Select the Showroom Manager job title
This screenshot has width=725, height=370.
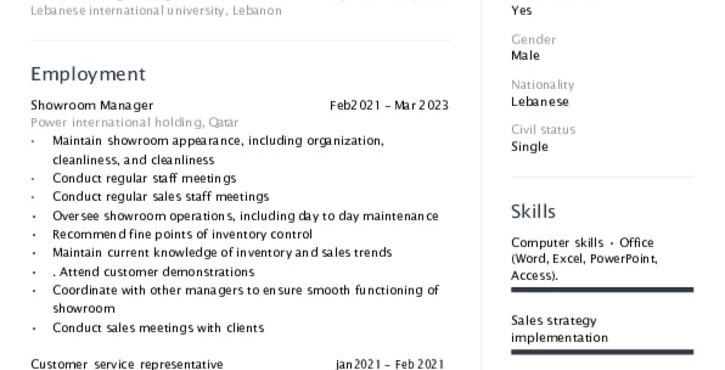tap(92, 105)
